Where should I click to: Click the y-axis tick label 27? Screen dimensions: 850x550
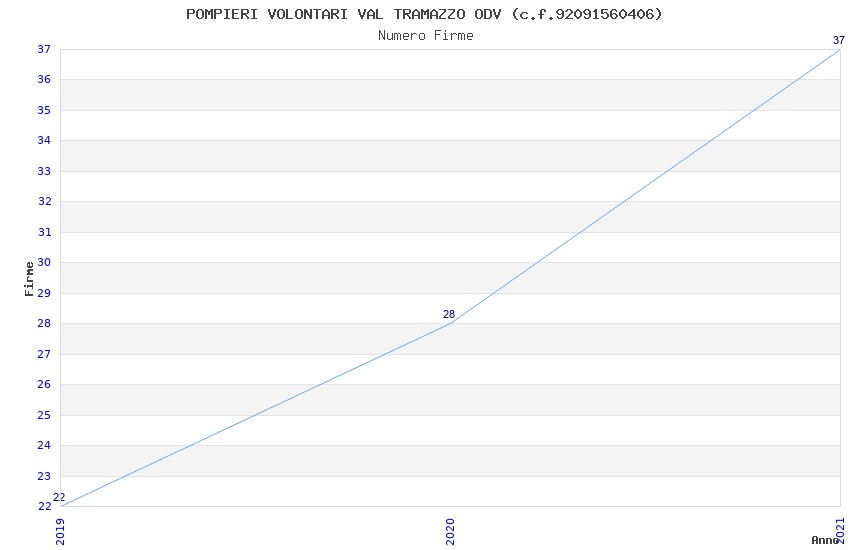click(x=44, y=354)
